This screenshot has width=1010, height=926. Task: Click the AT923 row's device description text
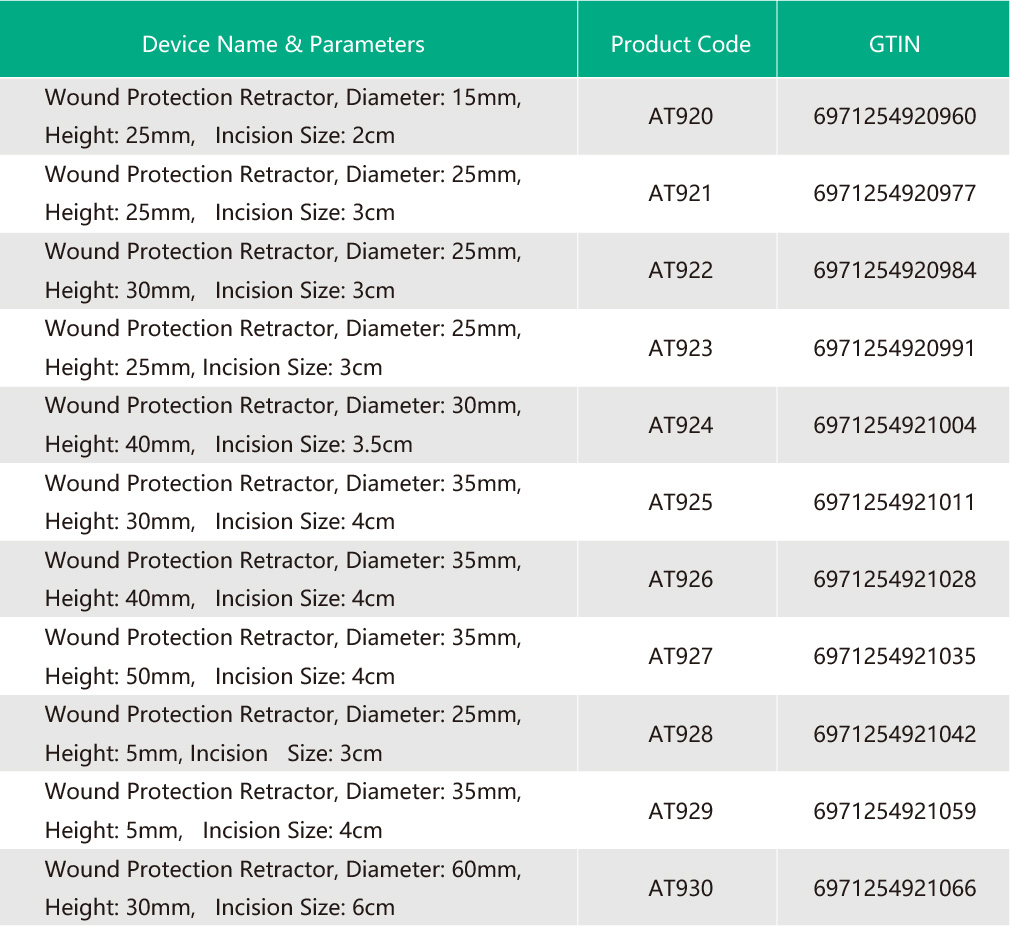tap(283, 348)
